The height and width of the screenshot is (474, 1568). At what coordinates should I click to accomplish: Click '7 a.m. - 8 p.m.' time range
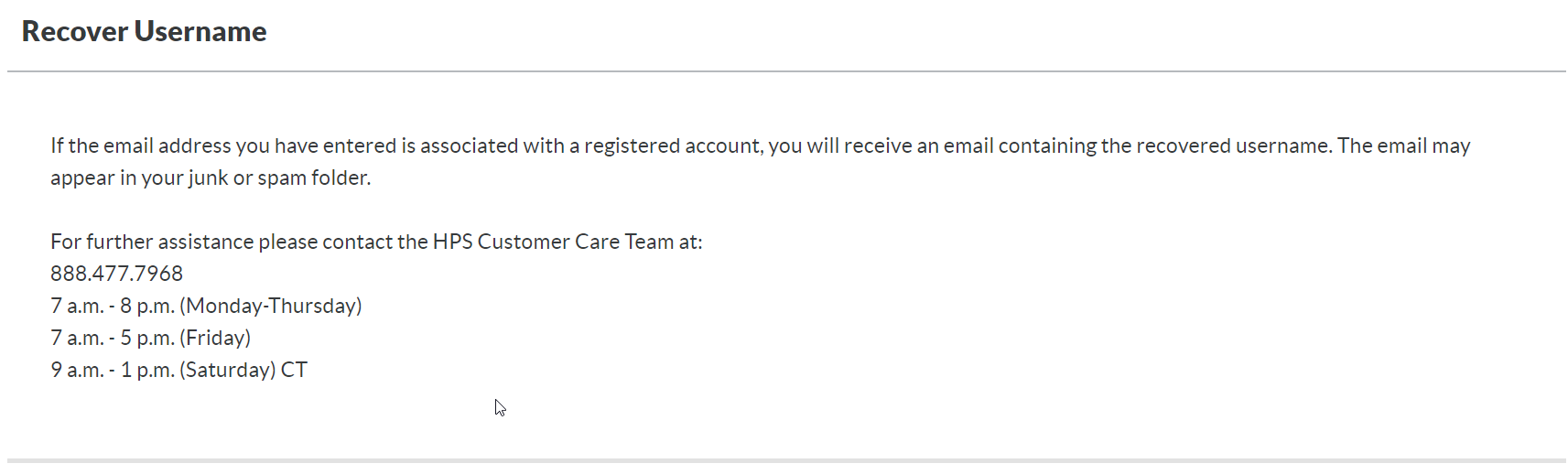(113, 306)
